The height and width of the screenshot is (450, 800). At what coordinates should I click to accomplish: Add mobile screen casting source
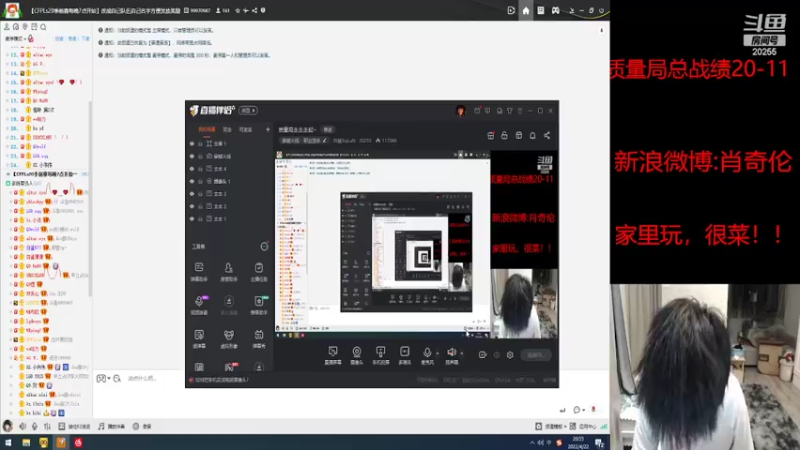(x=381, y=355)
